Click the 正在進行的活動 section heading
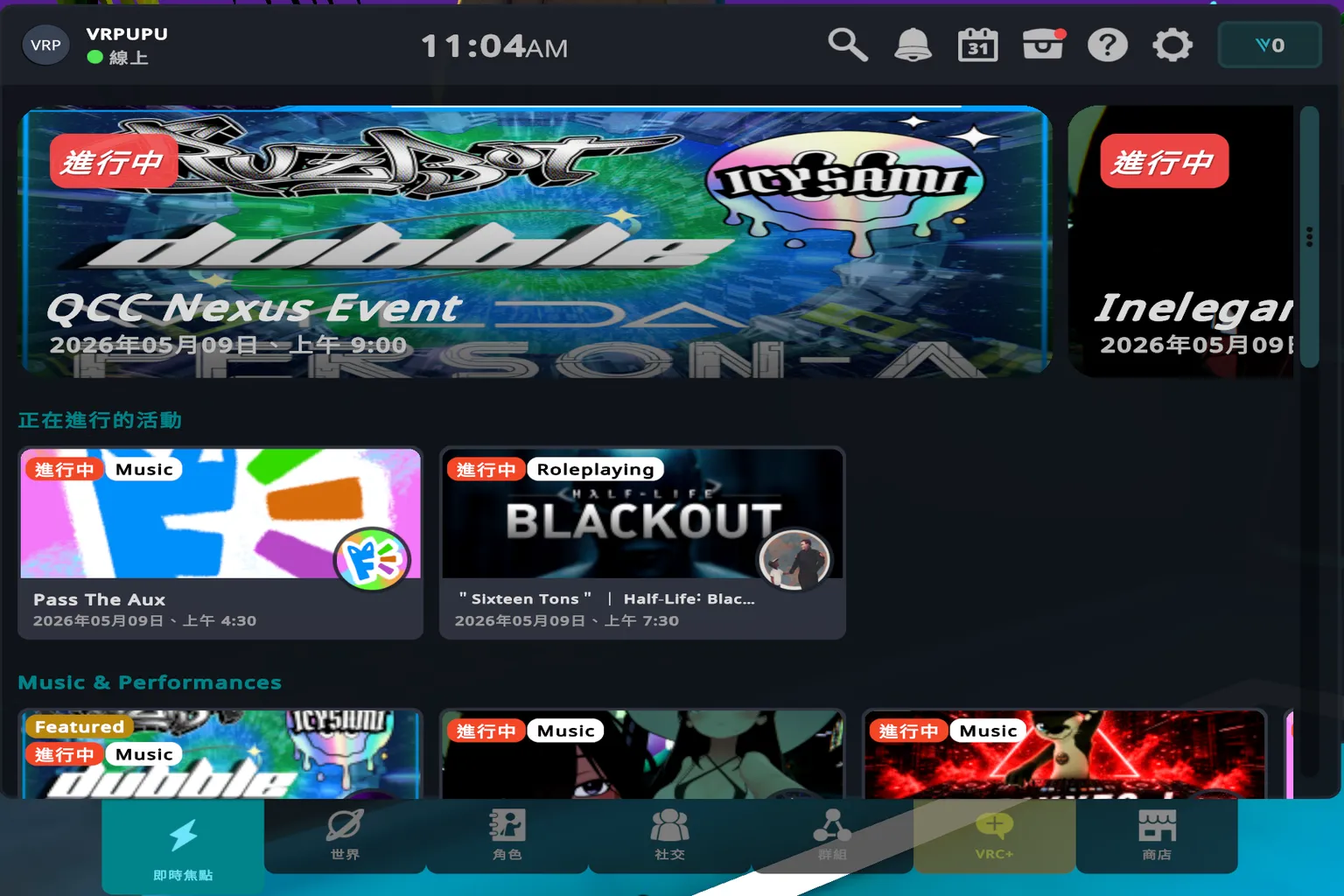 pos(100,420)
